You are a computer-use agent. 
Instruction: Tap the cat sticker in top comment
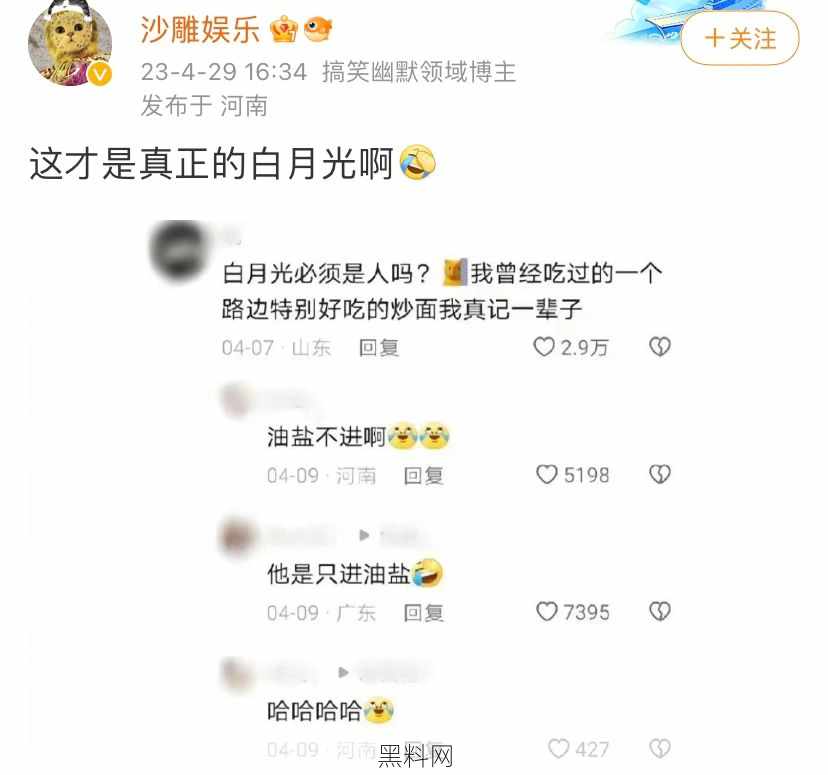[x=455, y=272]
